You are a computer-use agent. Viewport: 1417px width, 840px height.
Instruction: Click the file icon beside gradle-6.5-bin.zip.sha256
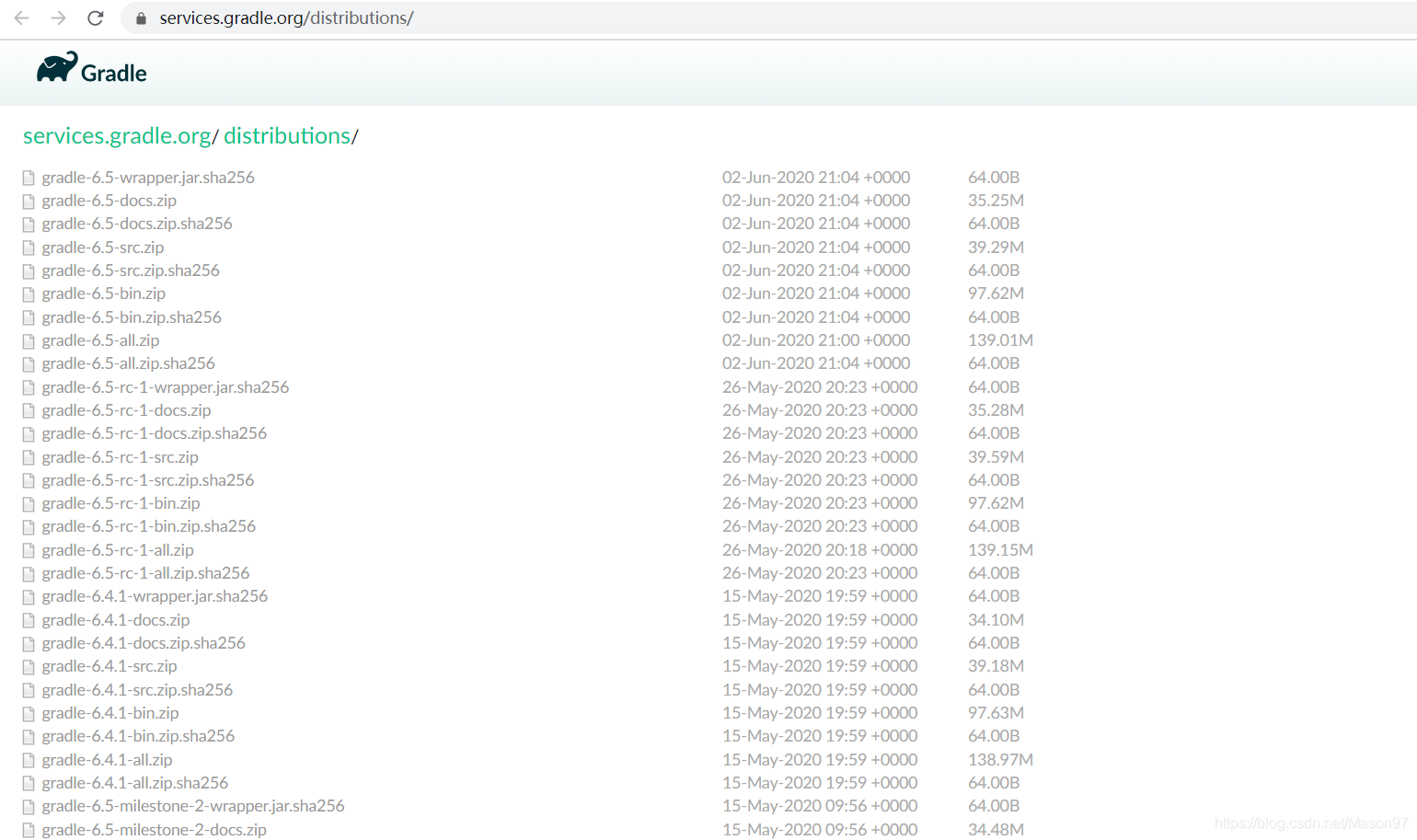click(29, 317)
